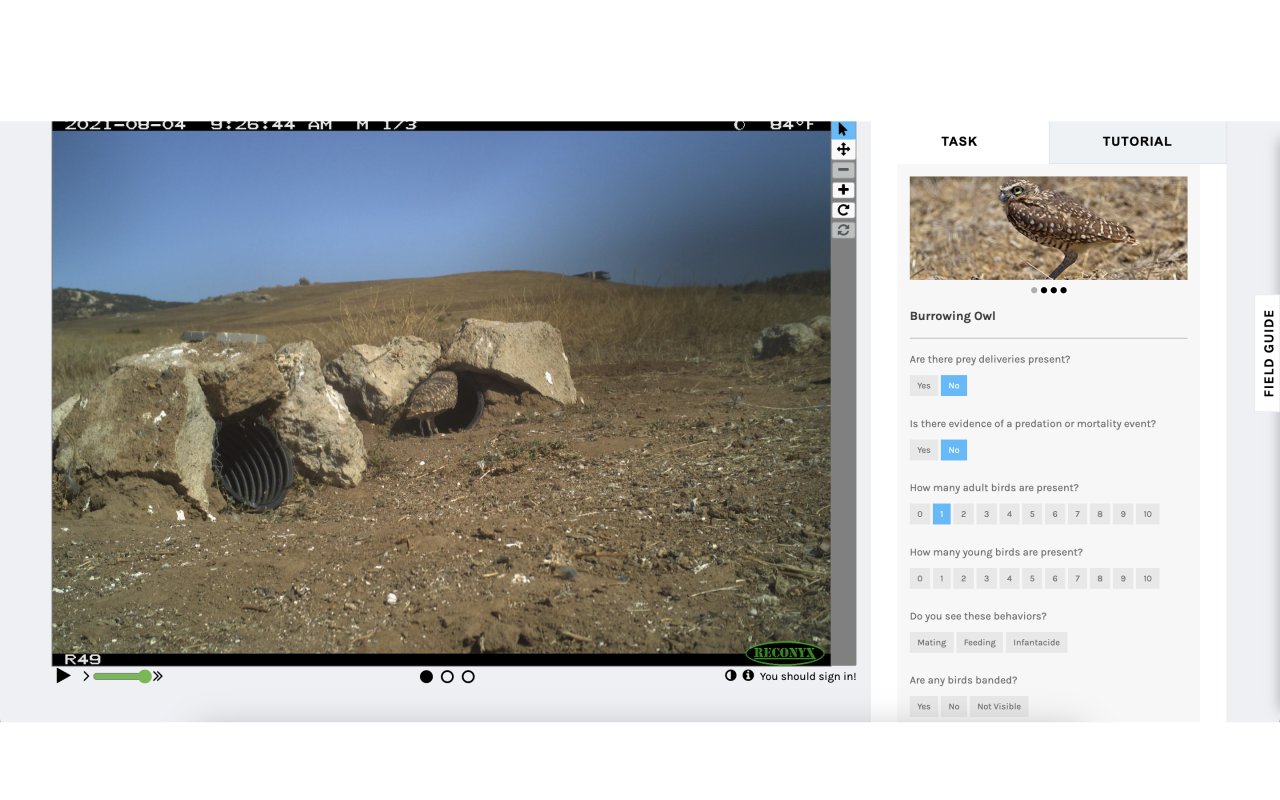This screenshot has width=1280, height=800.
Task: Set young birds count to 0
Action: pos(920,578)
